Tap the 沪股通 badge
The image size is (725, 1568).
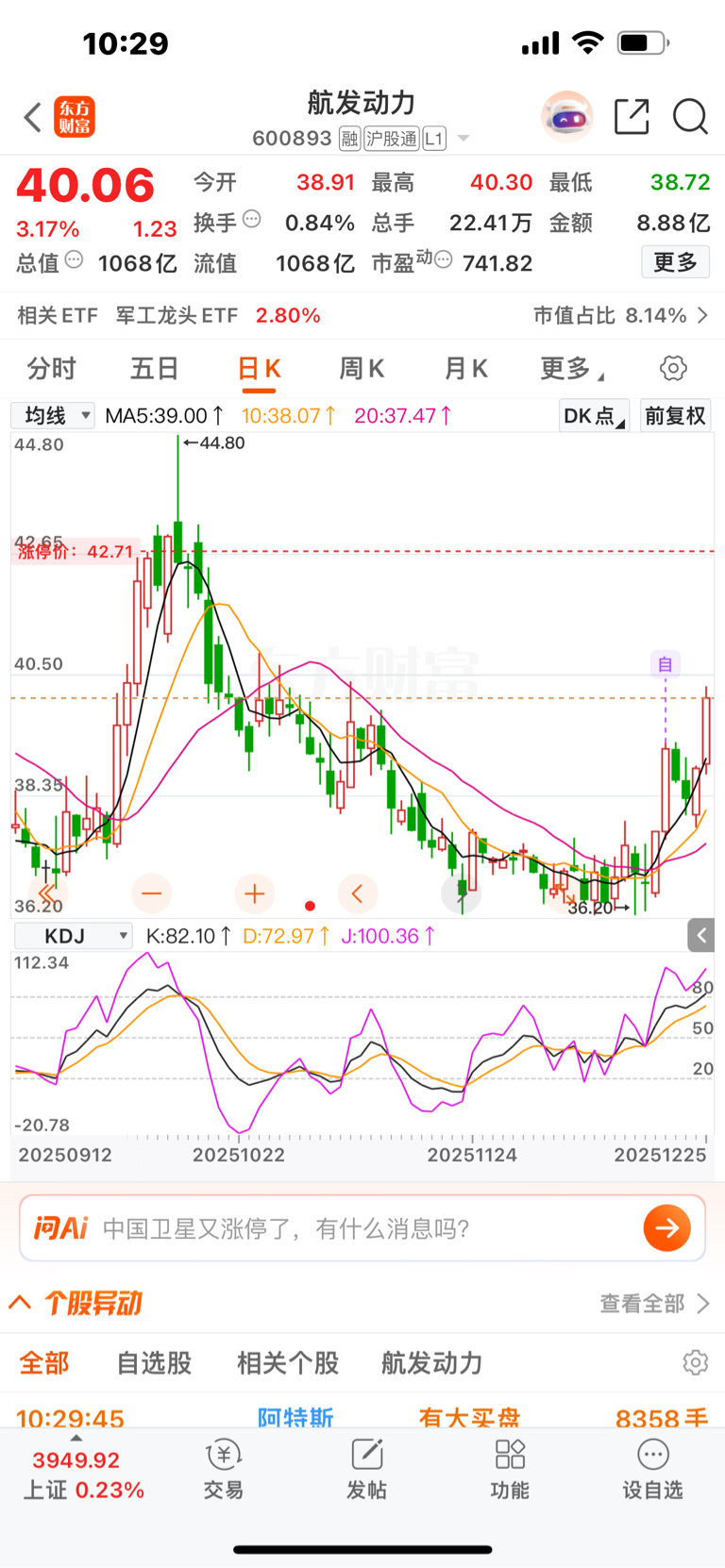[x=391, y=139]
